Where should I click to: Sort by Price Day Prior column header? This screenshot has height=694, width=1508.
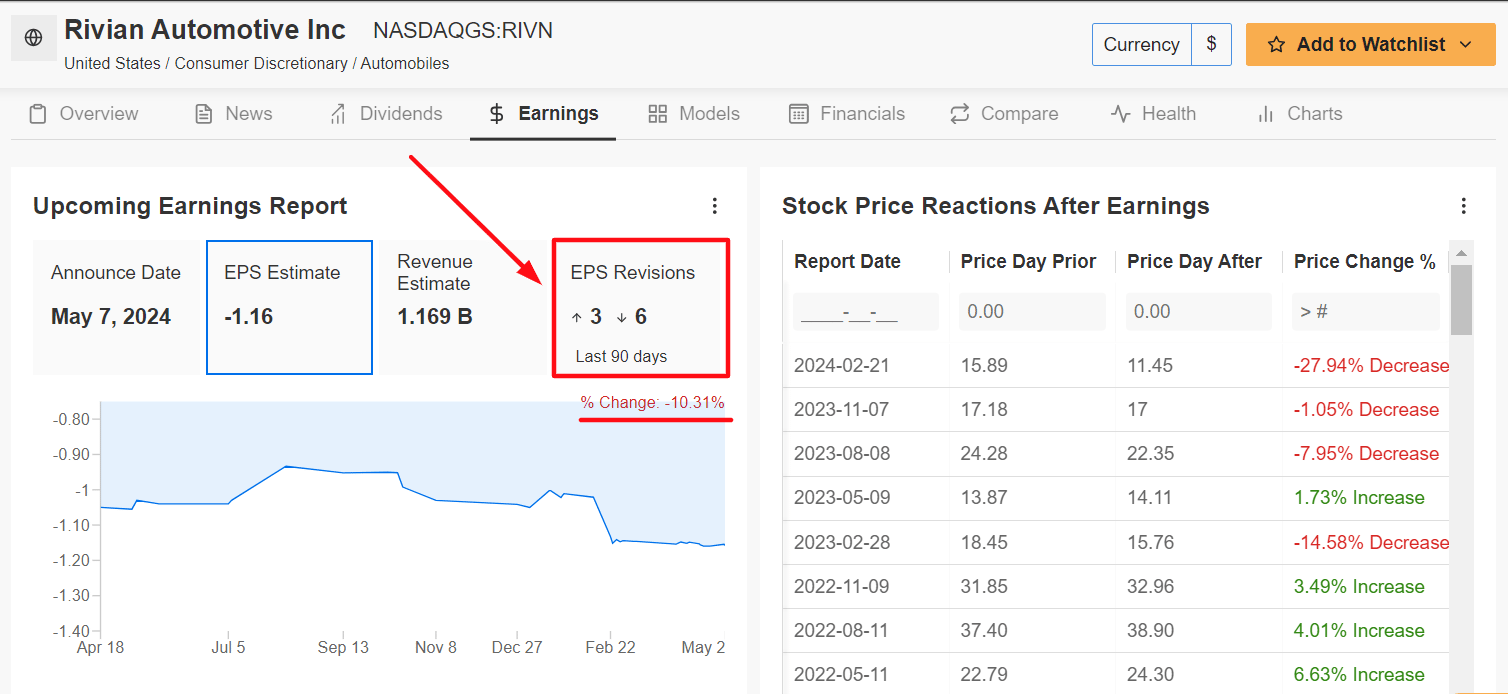pos(1028,262)
